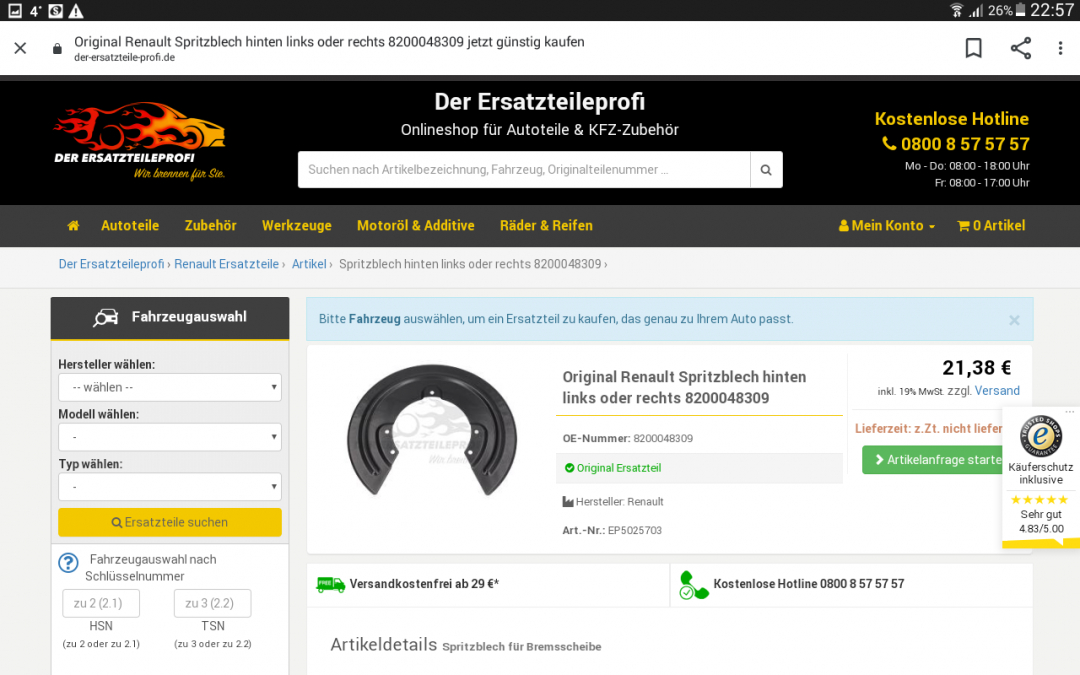Click the price 21,38 €
Viewport: 1080px width, 675px height.
click(977, 368)
